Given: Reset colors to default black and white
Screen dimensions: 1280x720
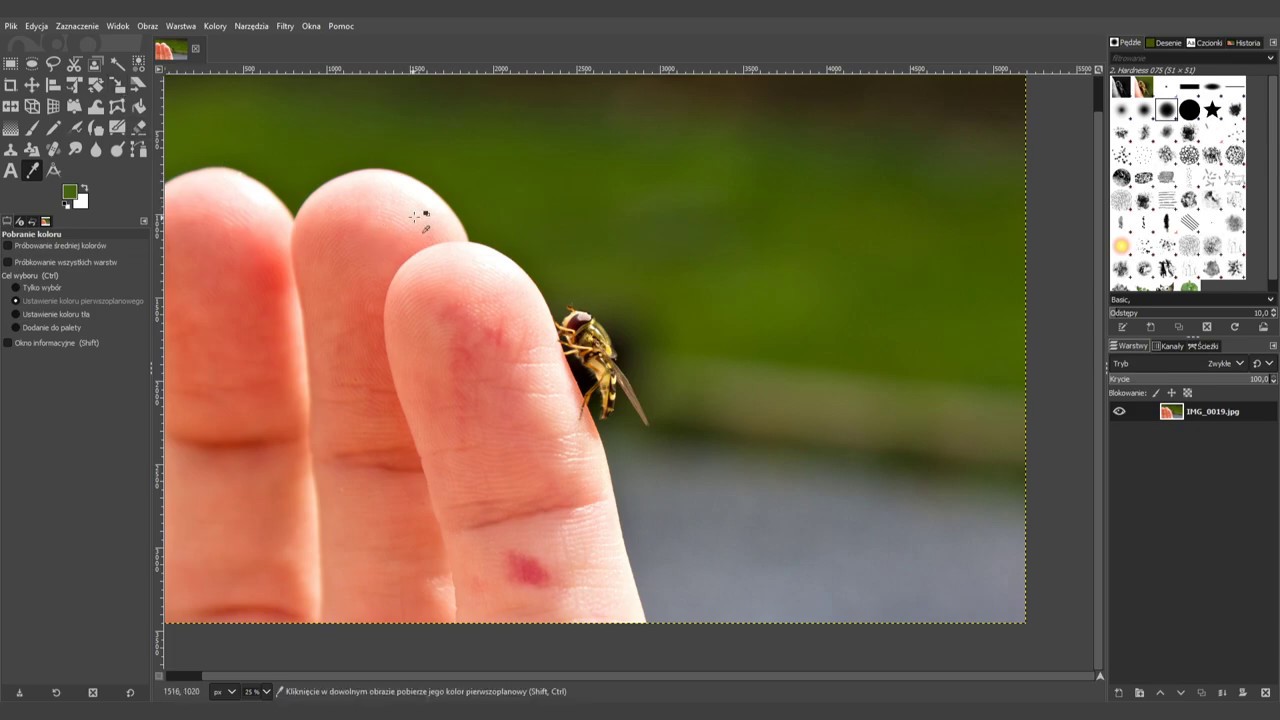Looking at the screenshot, I should (66, 204).
